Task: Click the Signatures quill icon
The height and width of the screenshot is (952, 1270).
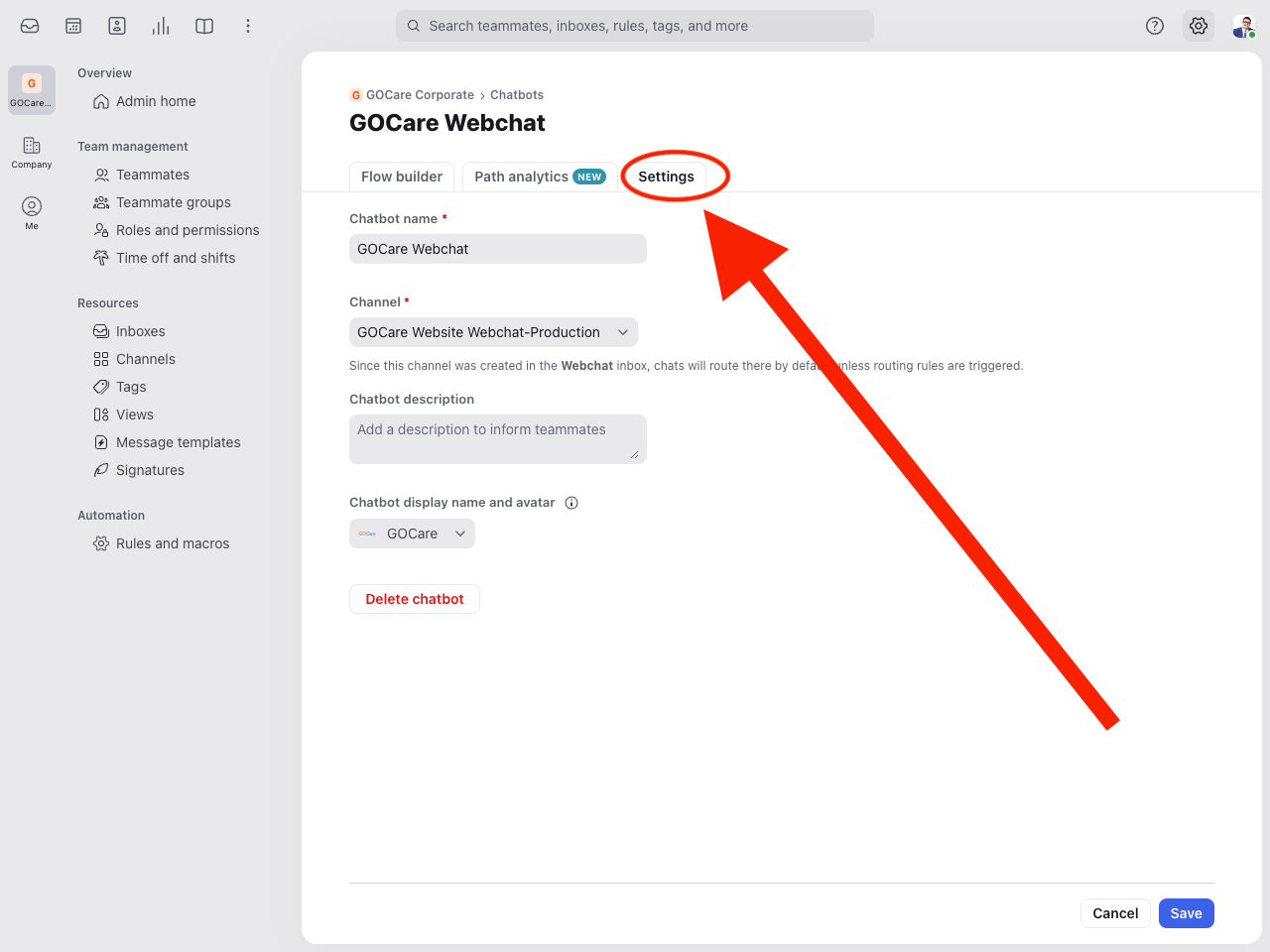Action: [x=101, y=470]
